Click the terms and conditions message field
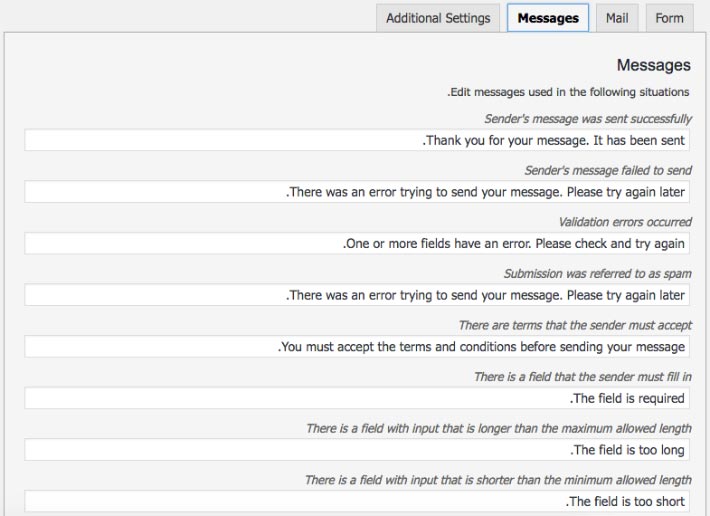 coord(357,347)
